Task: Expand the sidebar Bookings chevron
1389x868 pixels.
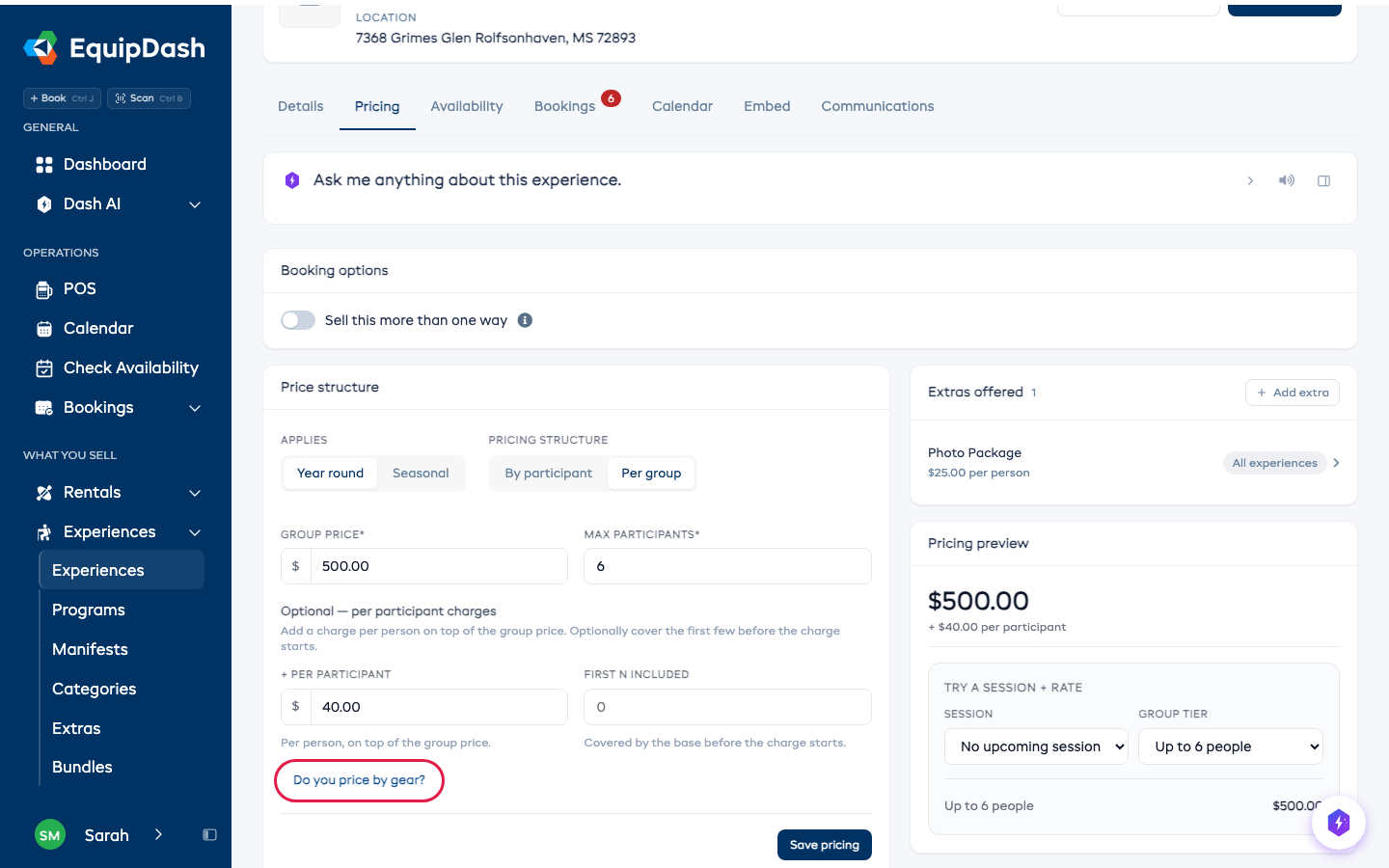Action: click(x=195, y=408)
